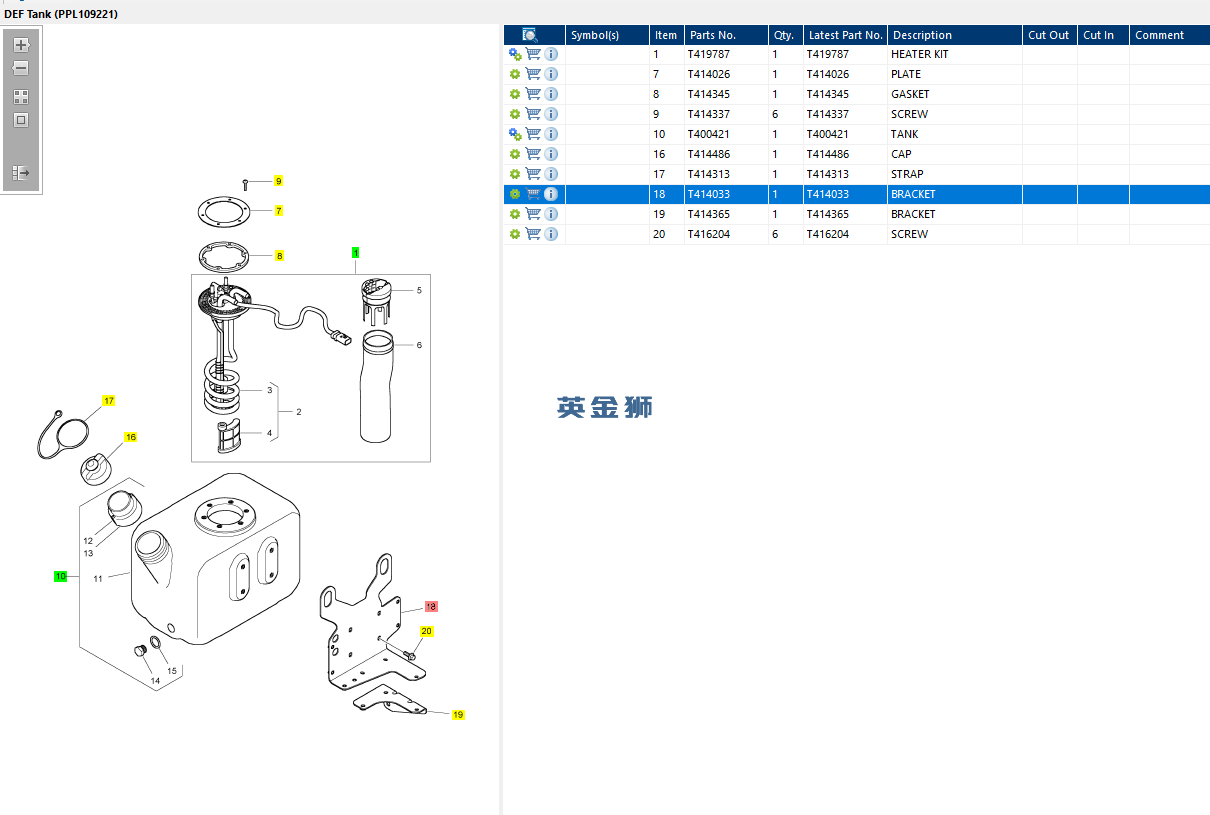Click green callout 1 above the heater kit box

tap(355, 252)
